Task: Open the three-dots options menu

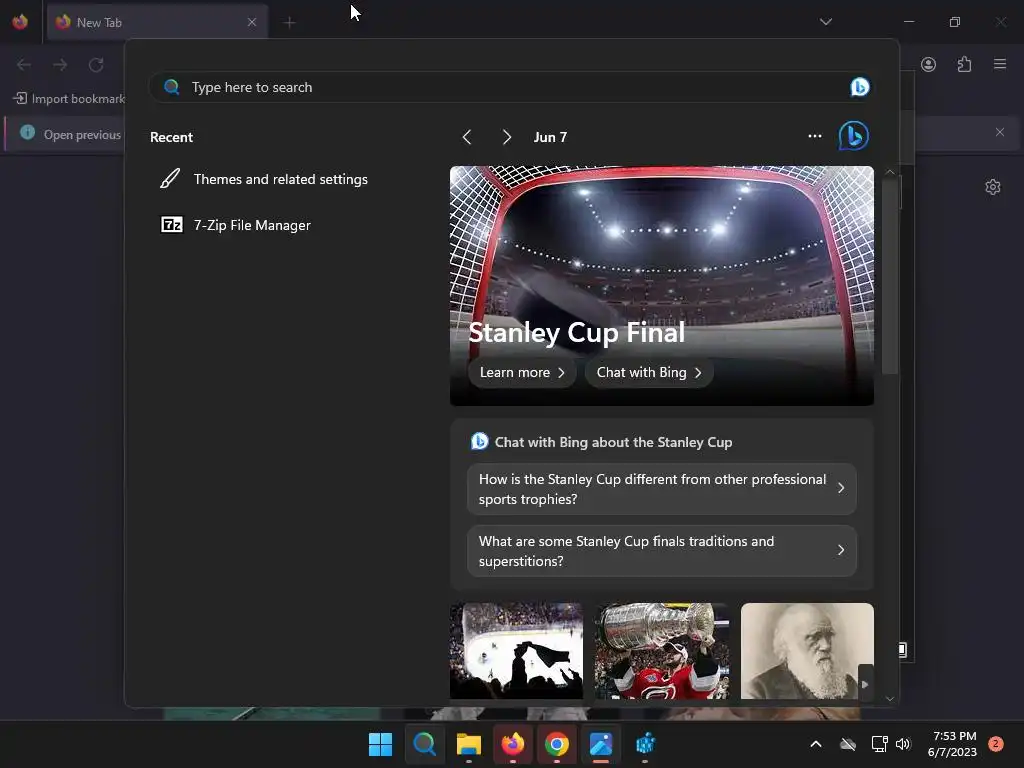Action: pyautogui.click(x=814, y=136)
